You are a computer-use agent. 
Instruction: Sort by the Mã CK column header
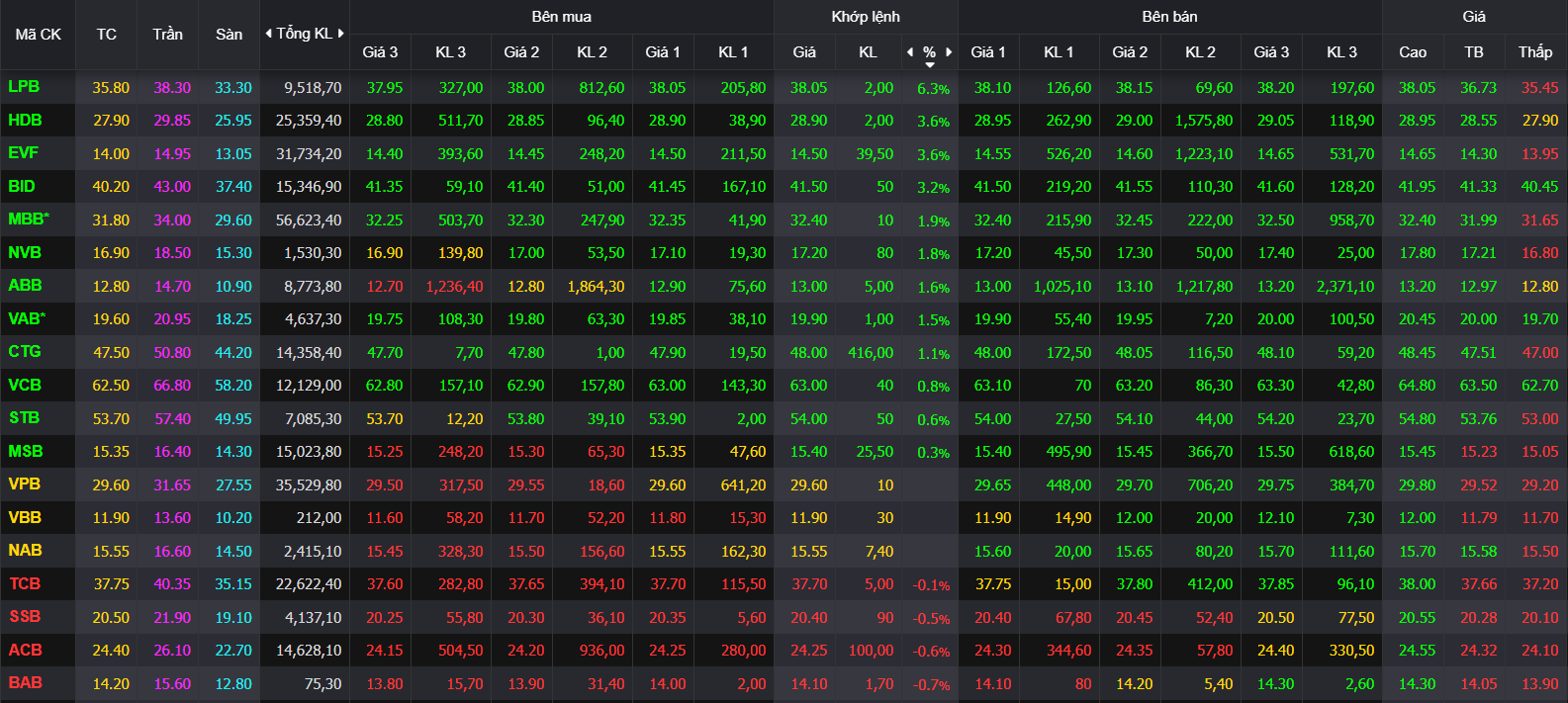(39, 35)
